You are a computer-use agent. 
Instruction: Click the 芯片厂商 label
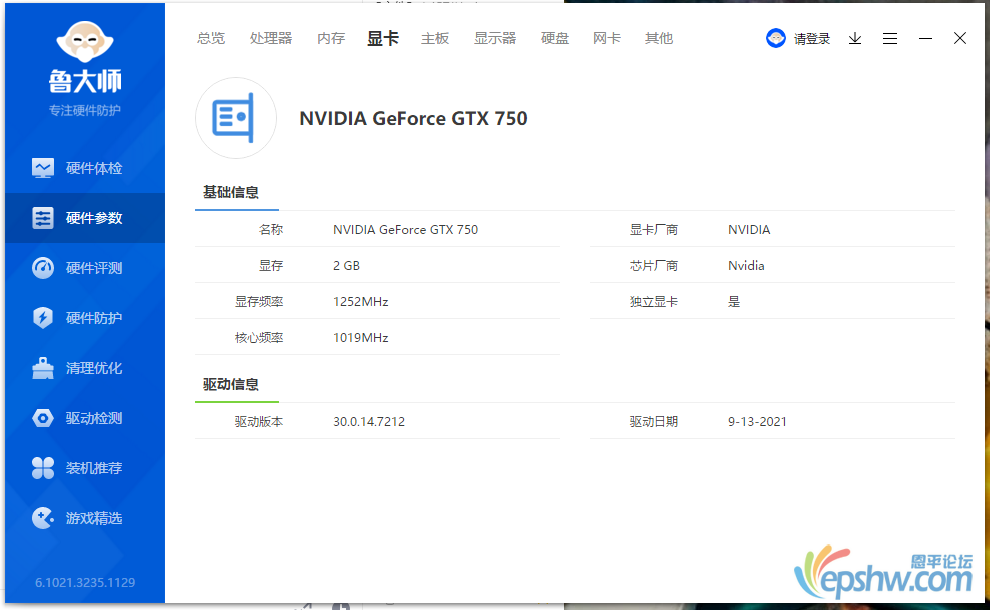click(653, 266)
